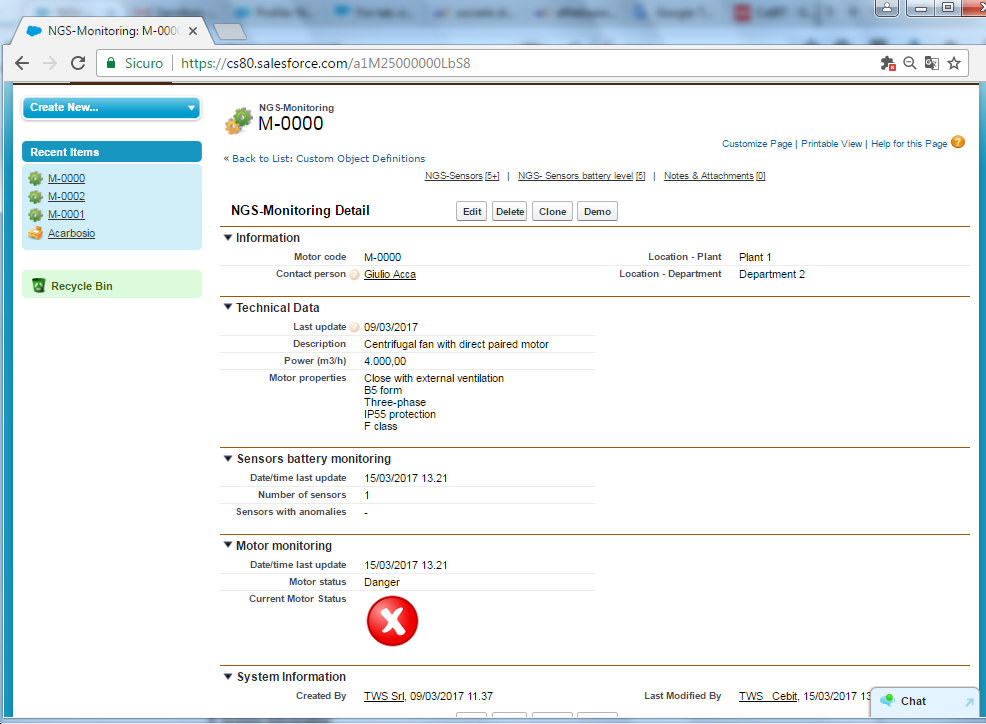
Task: Open Help for this Page link
Action: pyautogui.click(x=909, y=144)
